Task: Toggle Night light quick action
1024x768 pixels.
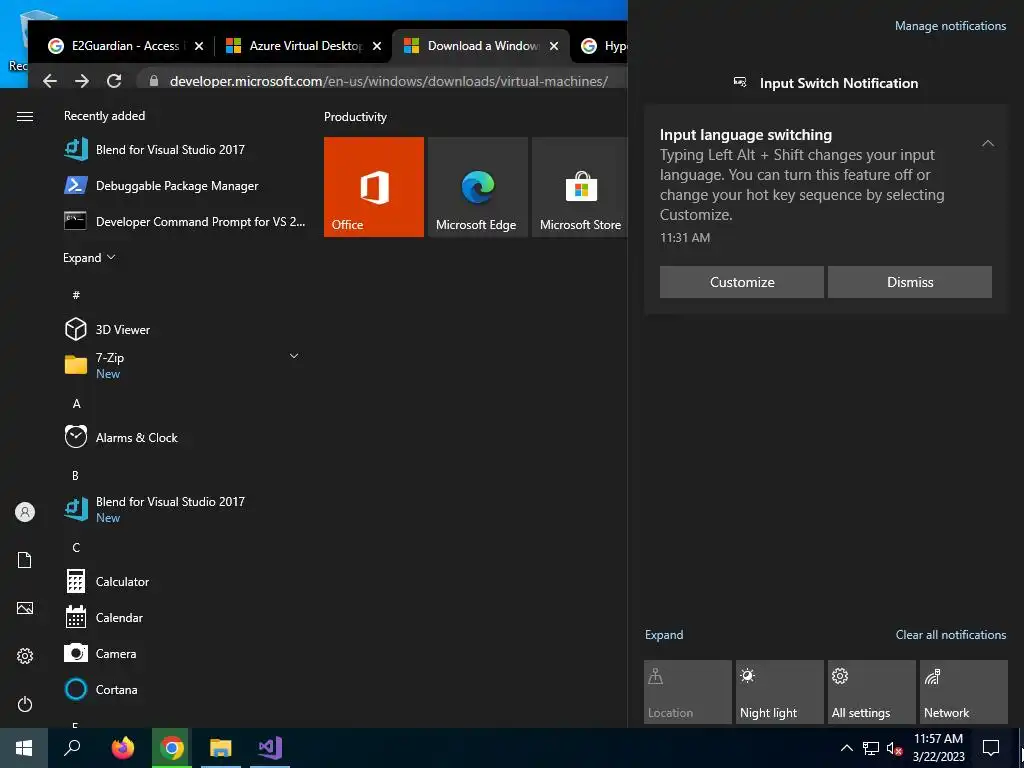Action: [x=780, y=692]
